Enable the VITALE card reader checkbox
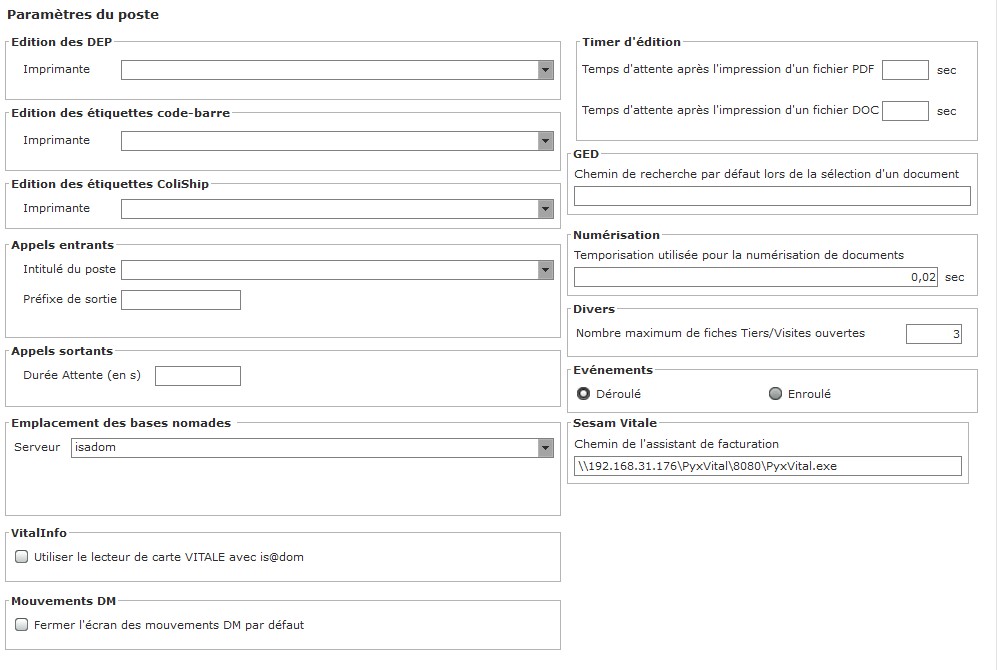 click(x=22, y=557)
